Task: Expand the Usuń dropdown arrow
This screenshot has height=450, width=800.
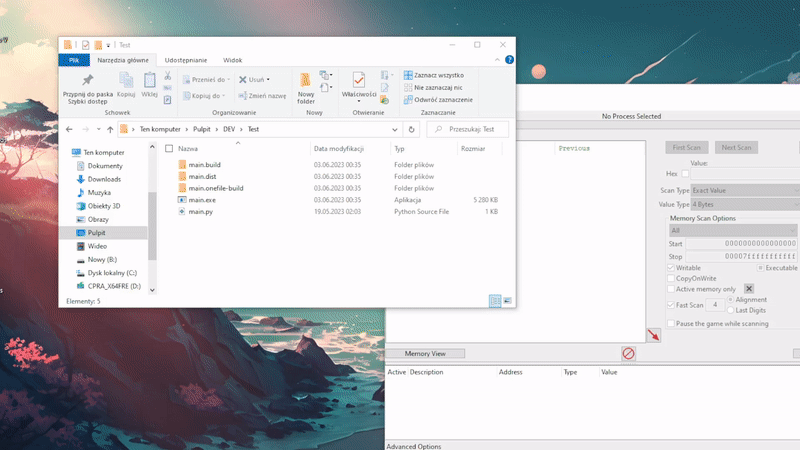Action: coord(268,80)
